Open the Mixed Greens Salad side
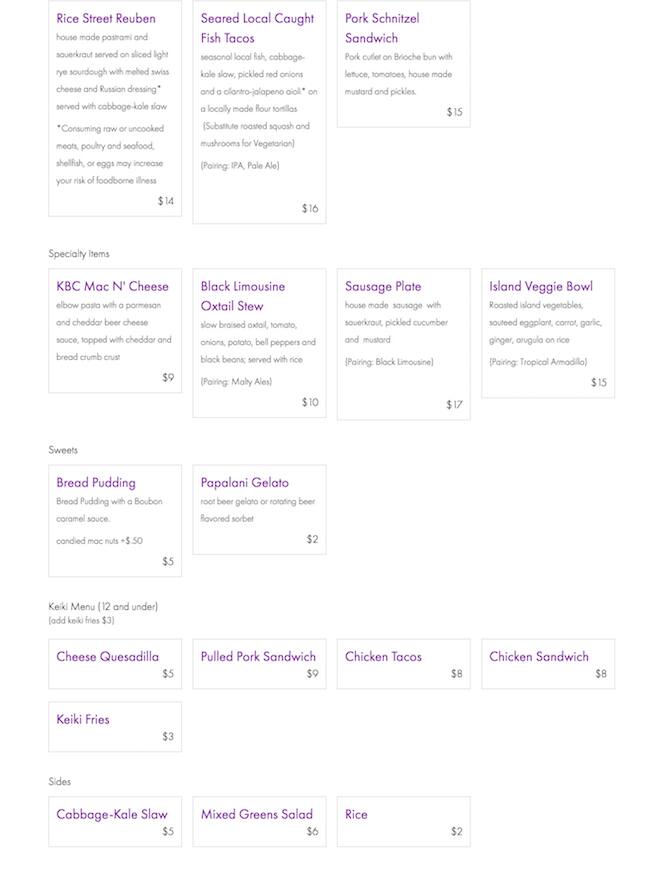Viewport: 650px width, 884px height. pyautogui.click(x=257, y=815)
